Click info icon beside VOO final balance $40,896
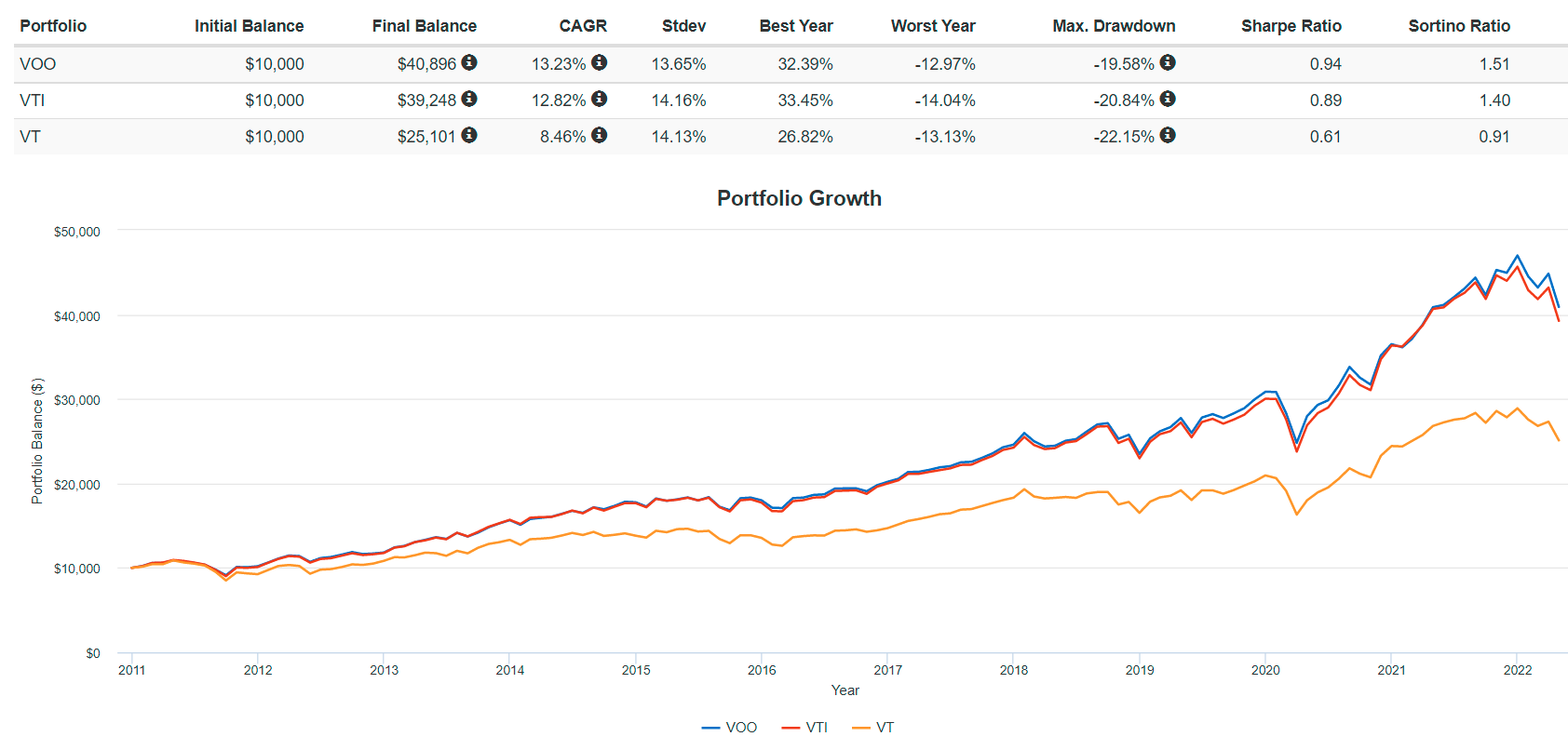The height and width of the screenshot is (750, 1568). pyautogui.click(x=469, y=62)
